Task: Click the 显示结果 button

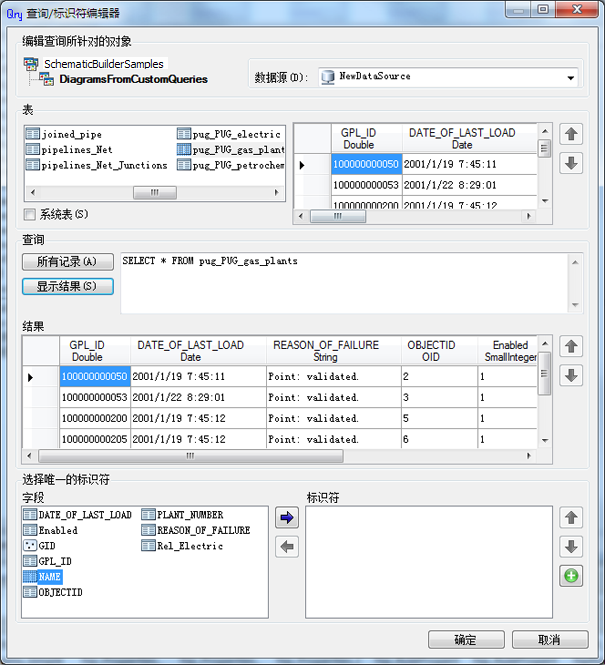Action: (x=67, y=287)
